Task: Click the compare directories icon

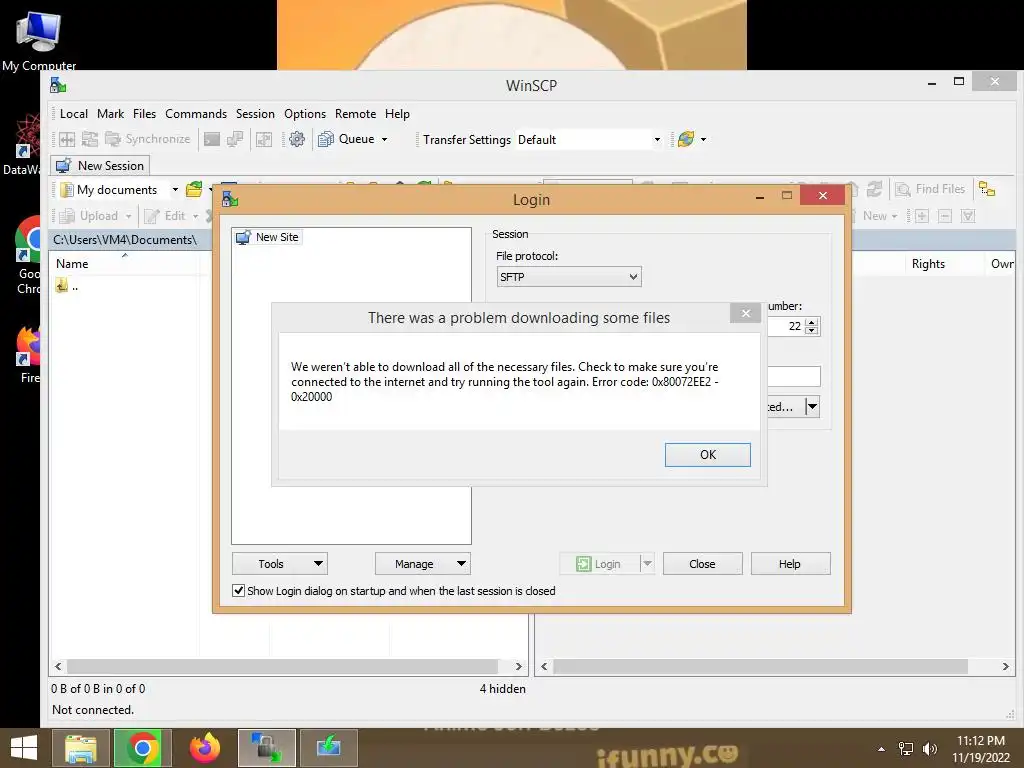Action: click(67, 139)
